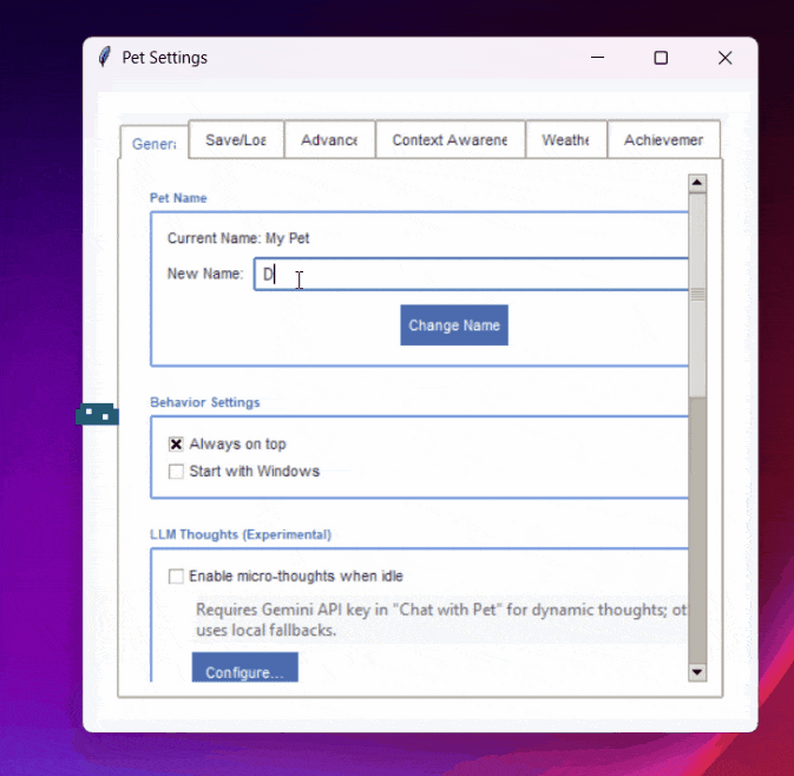Uncheck the Always on top checkbox
The width and height of the screenshot is (794, 776).
[176, 444]
